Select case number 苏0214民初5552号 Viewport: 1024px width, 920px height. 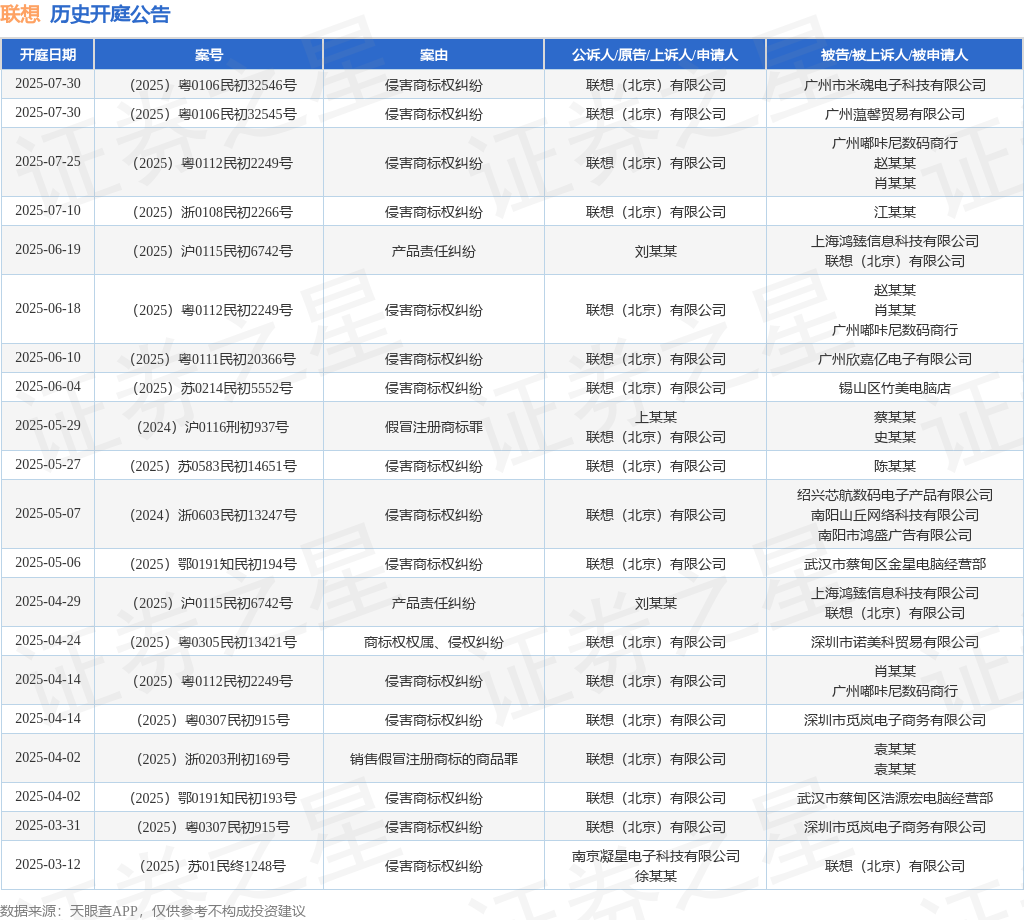(x=213, y=389)
